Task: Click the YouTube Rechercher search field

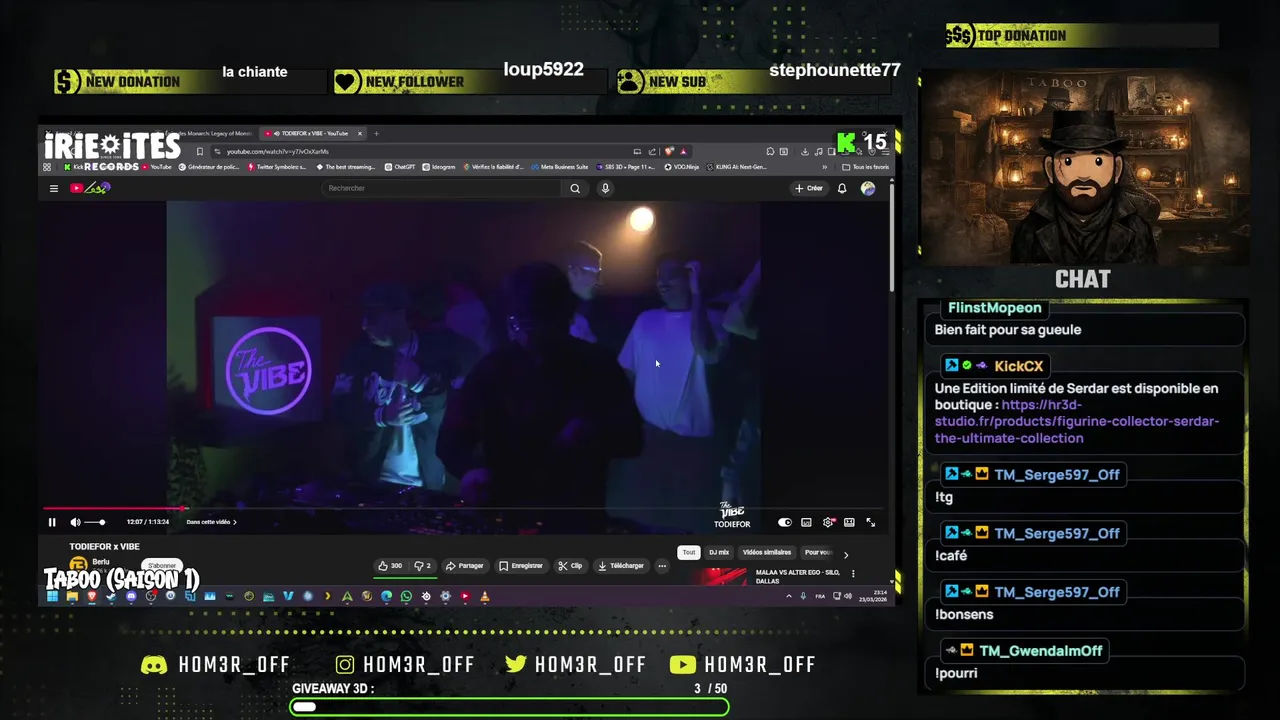Action: (440, 188)
